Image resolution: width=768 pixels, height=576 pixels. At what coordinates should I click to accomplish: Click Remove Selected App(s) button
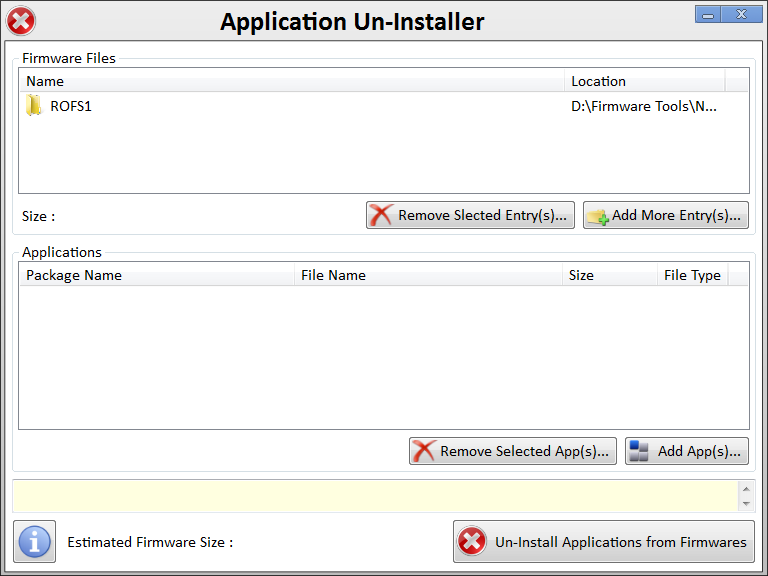coord(512,451)
